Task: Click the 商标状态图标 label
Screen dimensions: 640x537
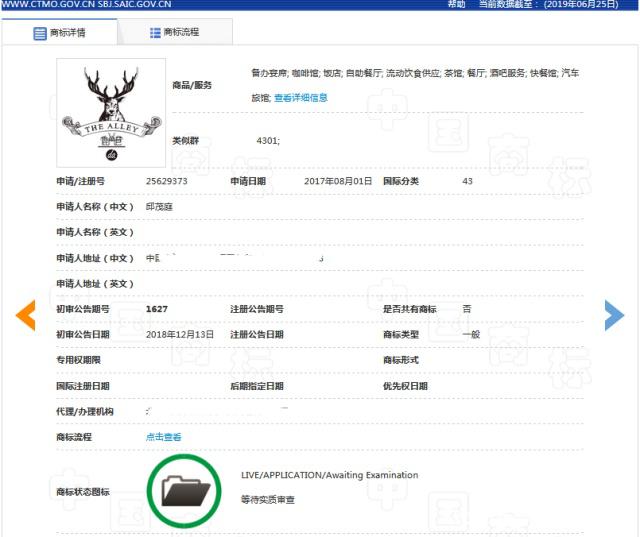Action: (83, 492)
